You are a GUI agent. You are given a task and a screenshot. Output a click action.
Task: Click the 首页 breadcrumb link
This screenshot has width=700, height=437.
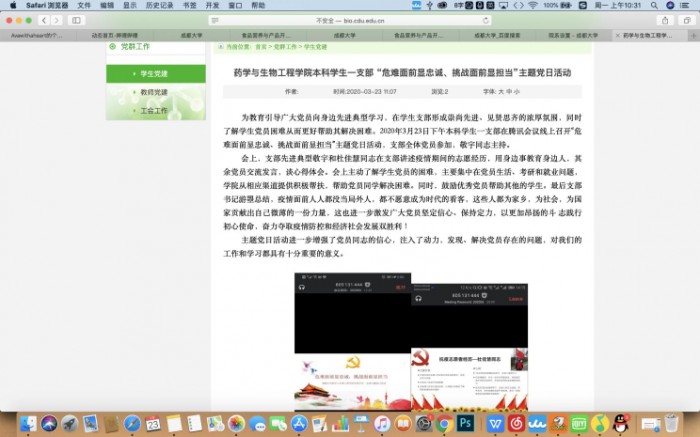(260, 47)
